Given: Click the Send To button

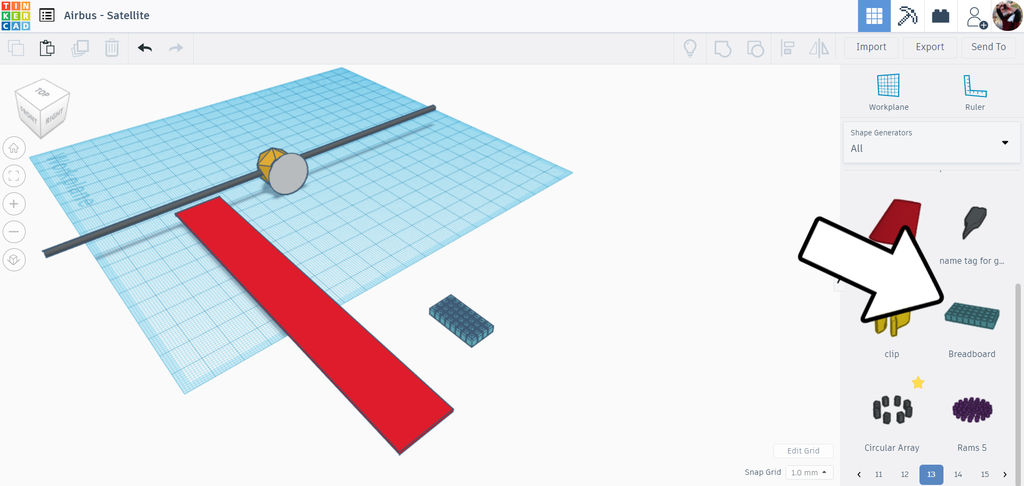Looking at the screenshot, I should click(x=988, y=47).
